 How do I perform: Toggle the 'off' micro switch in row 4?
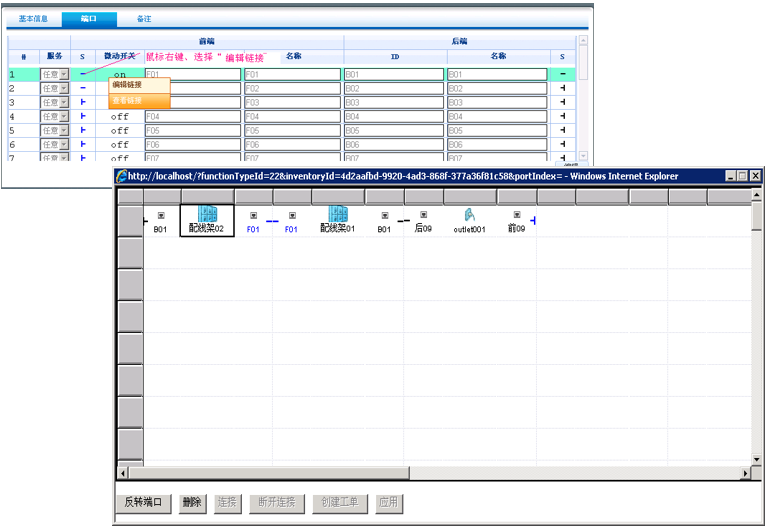point(120,117)
